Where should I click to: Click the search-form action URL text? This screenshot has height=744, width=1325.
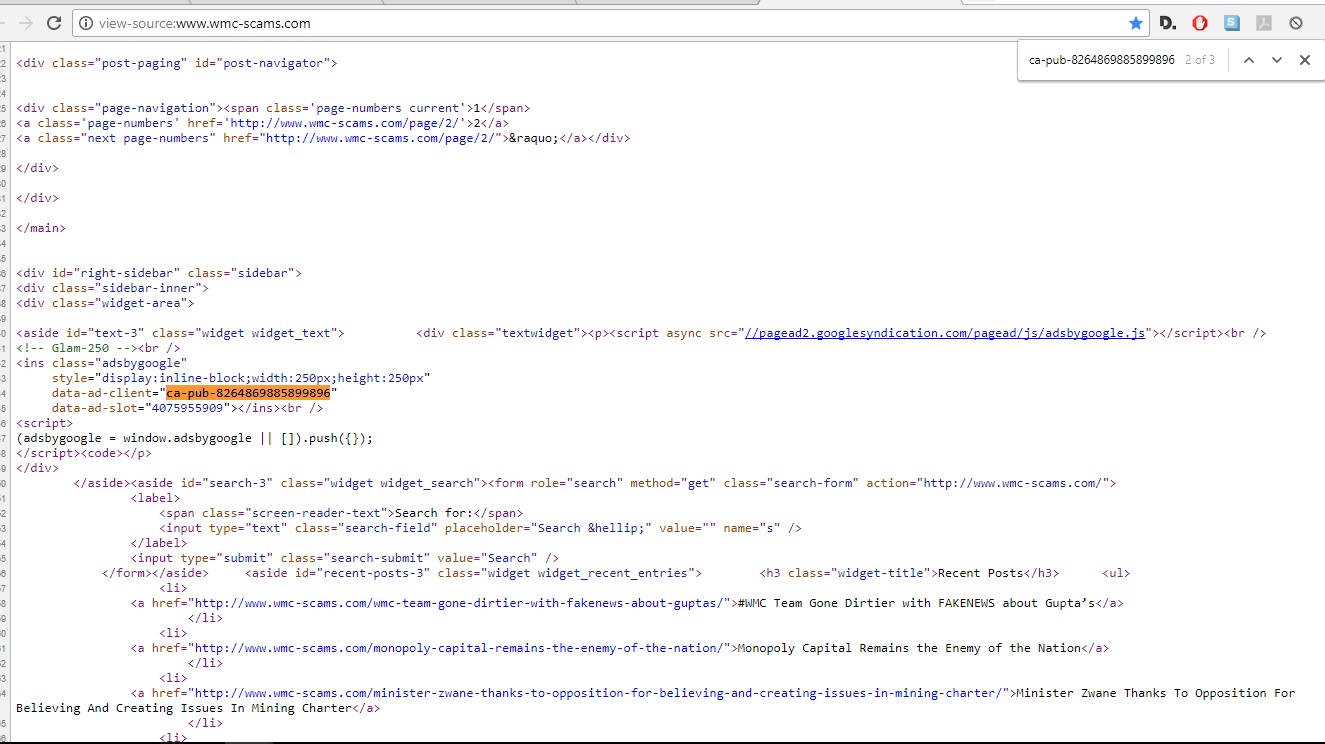[1014, 483]
